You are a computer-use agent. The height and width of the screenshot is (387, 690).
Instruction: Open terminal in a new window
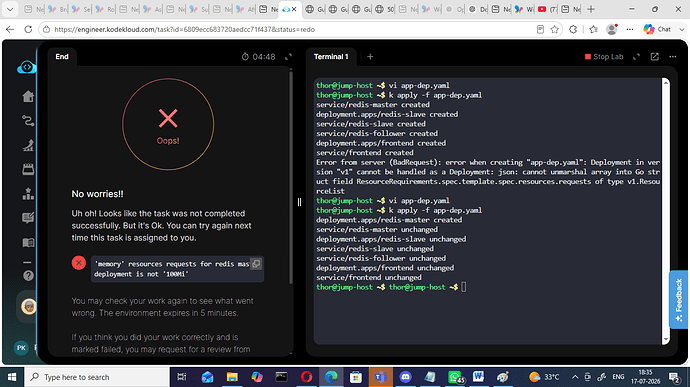coord(654,57)
